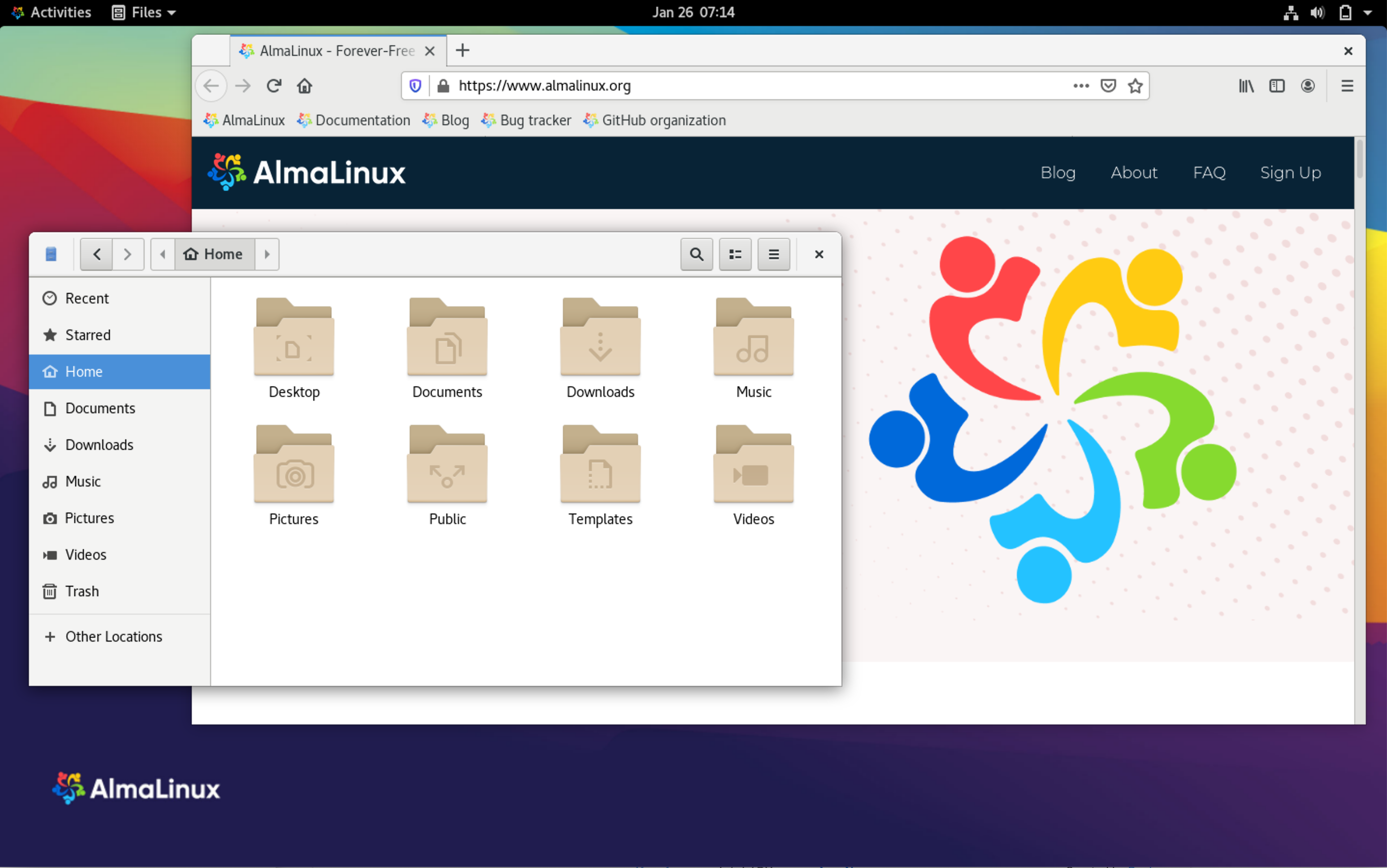Select the Videos folder icon in main view
The width and height of the screenshot is (1387, 868).
(x=754, y=464)
